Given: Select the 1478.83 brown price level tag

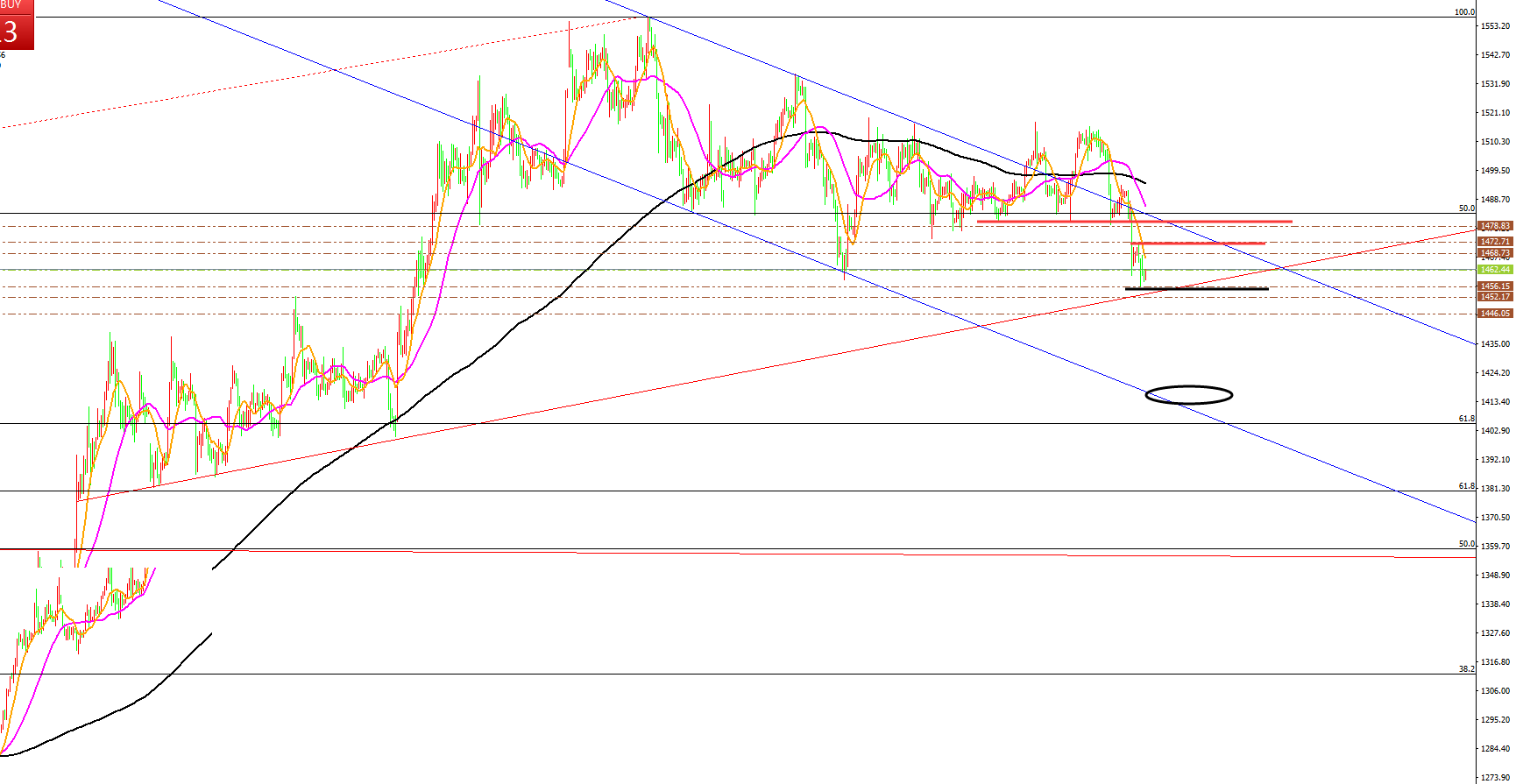Looking at the screenshot, I should click(1494, 226).
